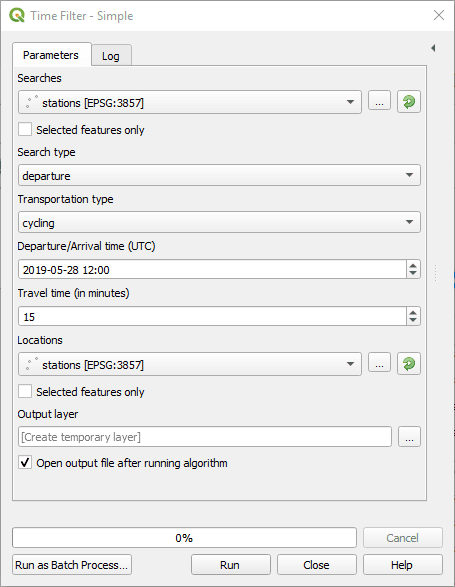Viewport: 455px width, 587px height.
Task: Uncheck Open output file after running algorithm
Action: (x=25, y=463)
